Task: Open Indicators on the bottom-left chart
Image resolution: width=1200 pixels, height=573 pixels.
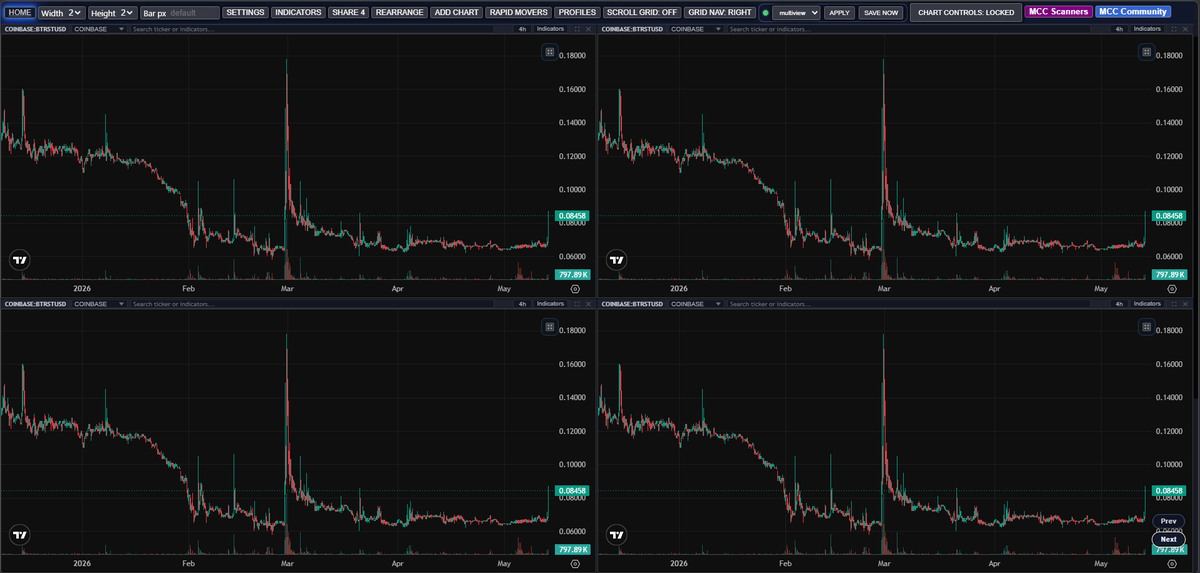Action: click(550, 303)
